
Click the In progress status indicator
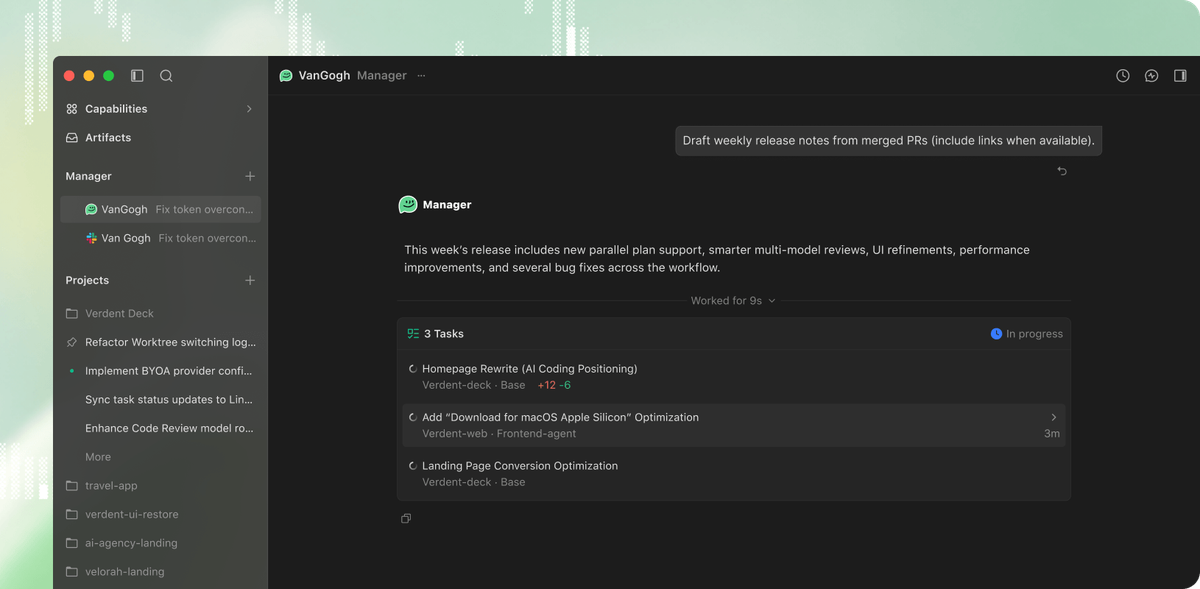click(1026, 334)
